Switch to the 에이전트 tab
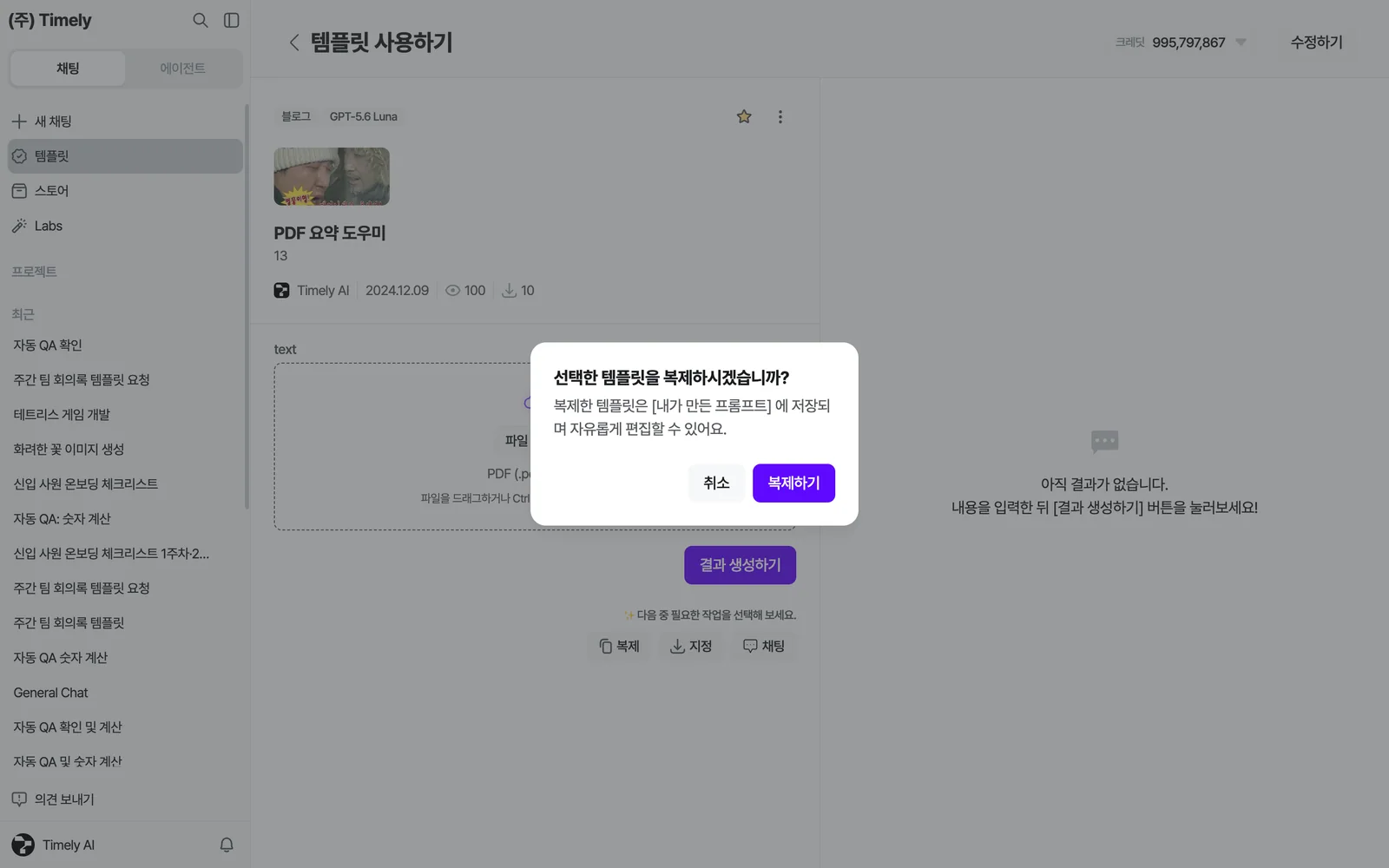Image resolution: width=1389 pixels, height=868 pixels. [182, 69]
